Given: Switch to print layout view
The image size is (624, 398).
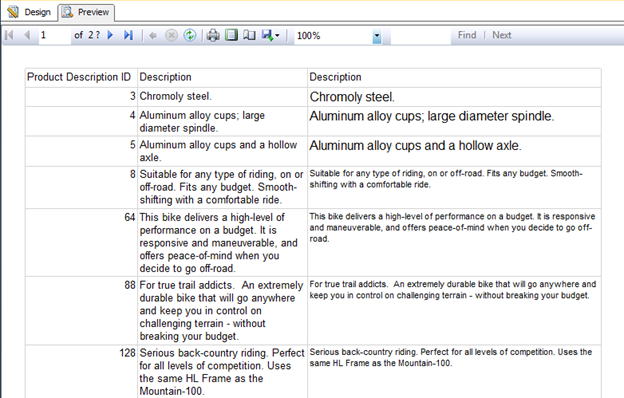Looking at the screenshot, I should [231, 35].
